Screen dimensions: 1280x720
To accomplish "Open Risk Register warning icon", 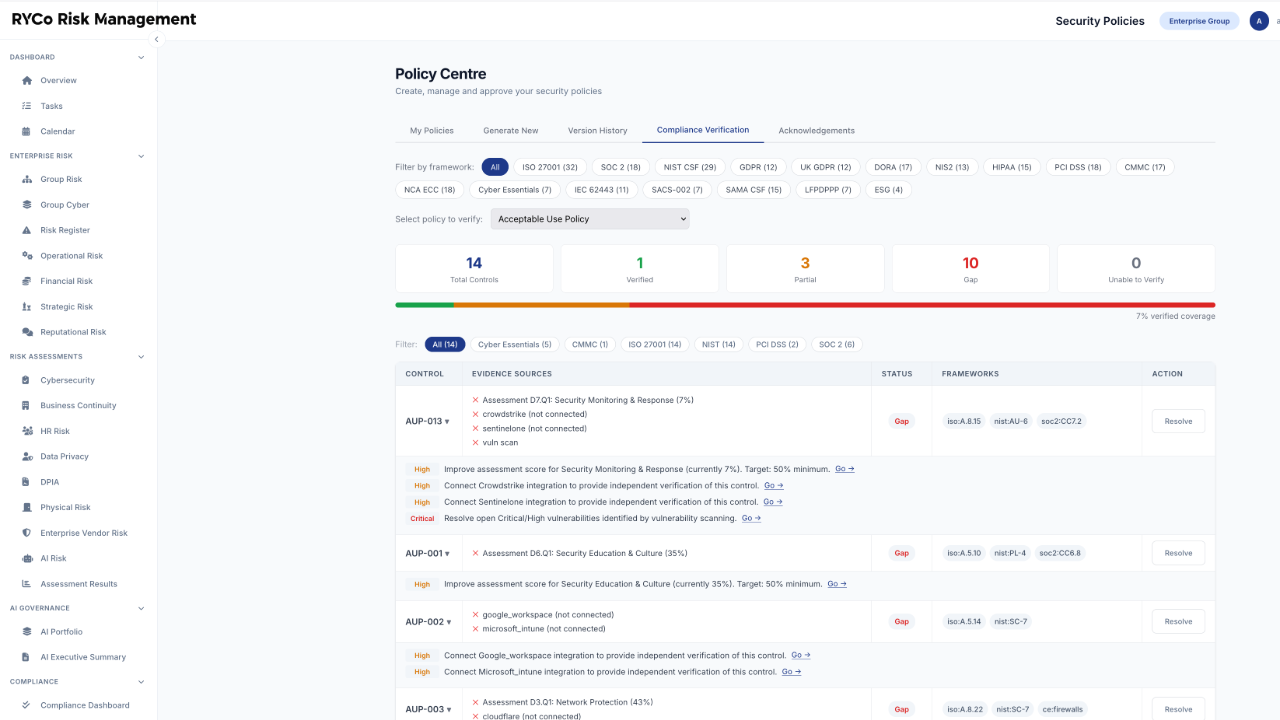I will tap(27, 230).
